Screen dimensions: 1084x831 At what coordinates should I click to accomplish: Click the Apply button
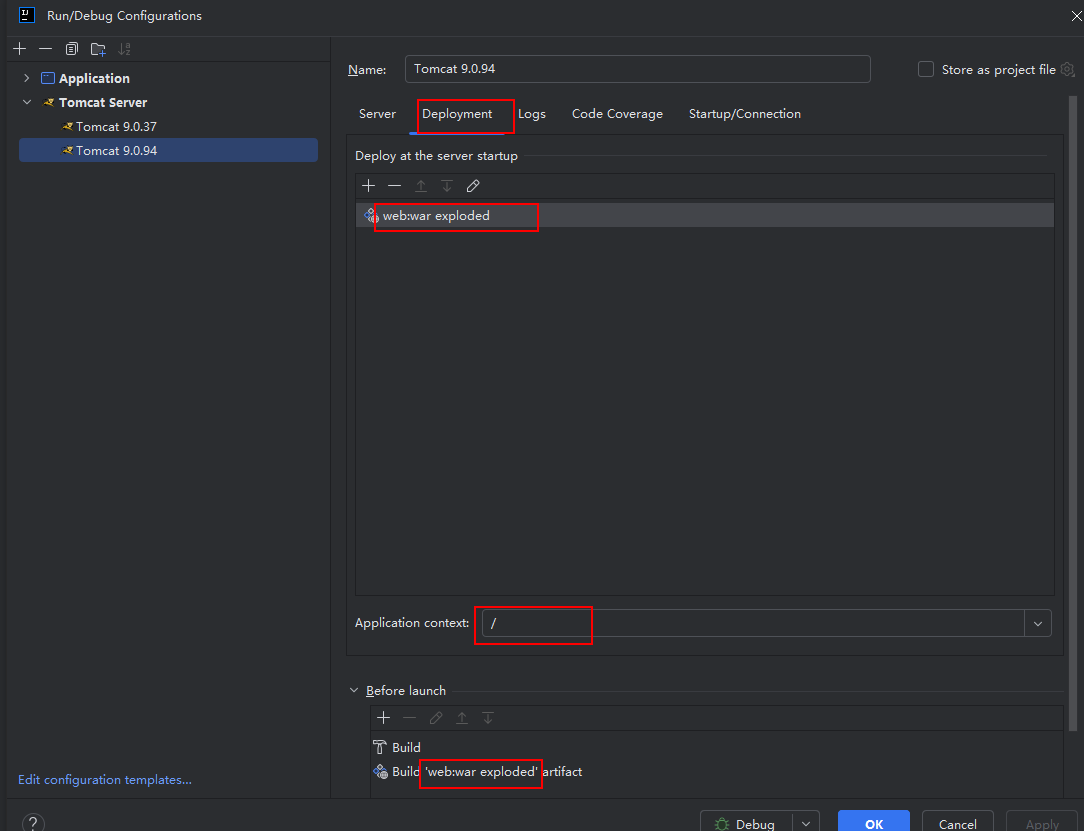(1042, 823)
